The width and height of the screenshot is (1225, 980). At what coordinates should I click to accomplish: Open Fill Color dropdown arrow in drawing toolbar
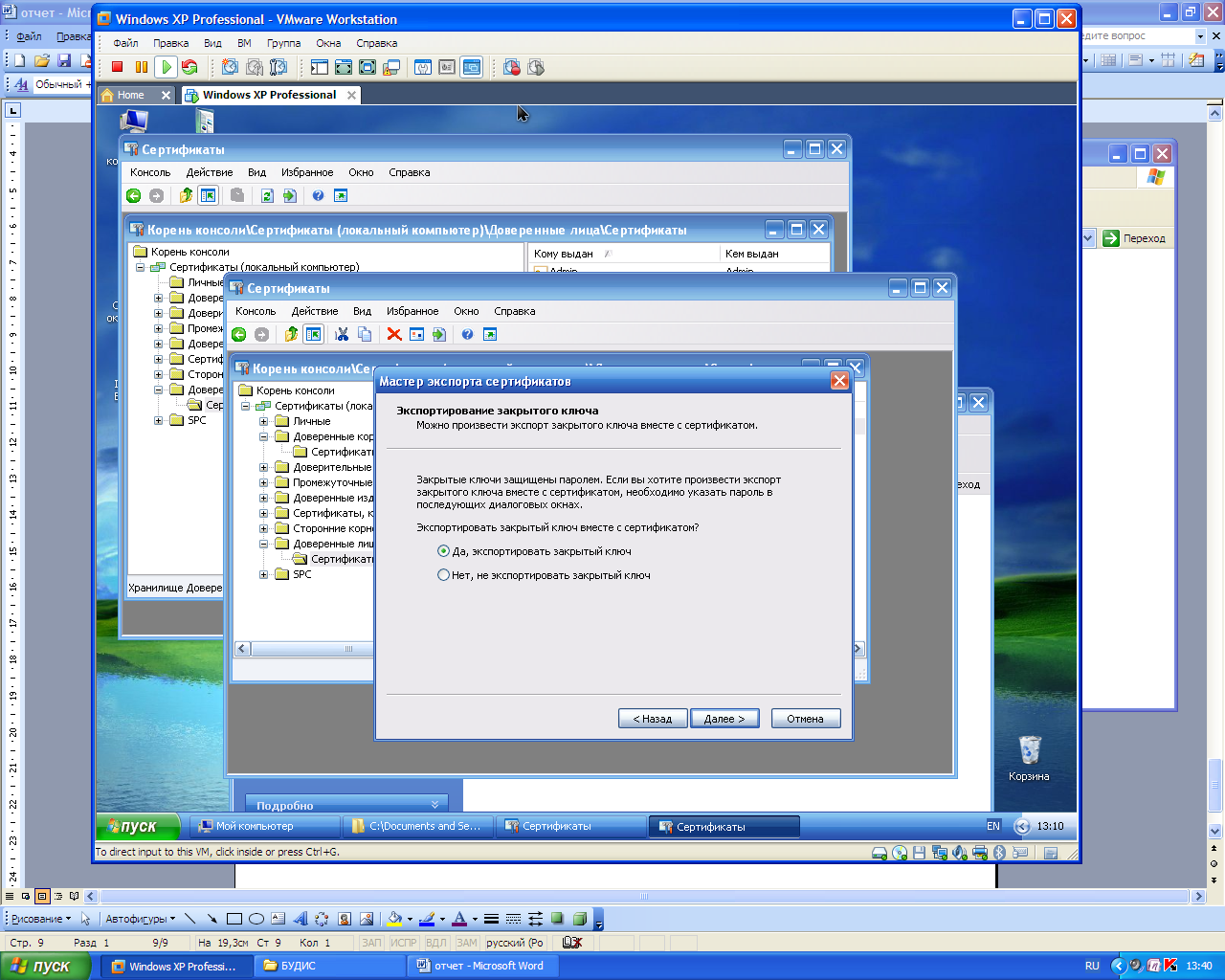(410, 919)
